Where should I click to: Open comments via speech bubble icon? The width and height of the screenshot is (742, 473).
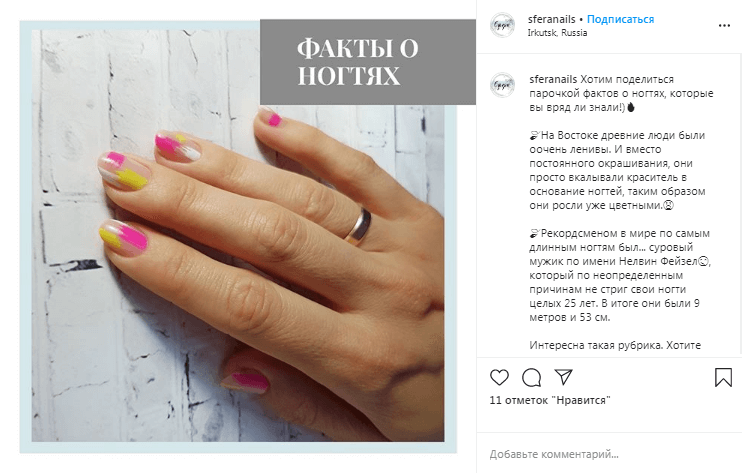point(531,377)
